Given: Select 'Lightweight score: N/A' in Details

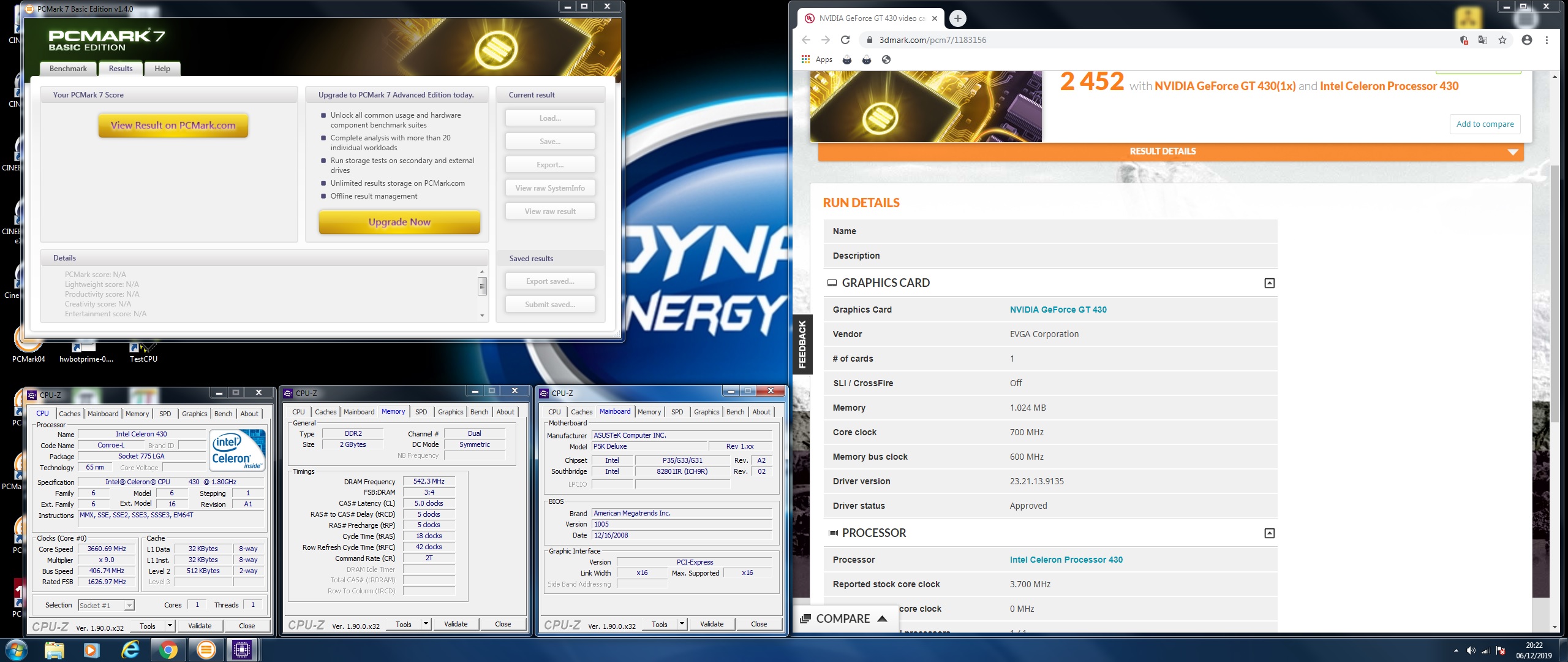Looking at the screenshot, I should tap(102, 284).
